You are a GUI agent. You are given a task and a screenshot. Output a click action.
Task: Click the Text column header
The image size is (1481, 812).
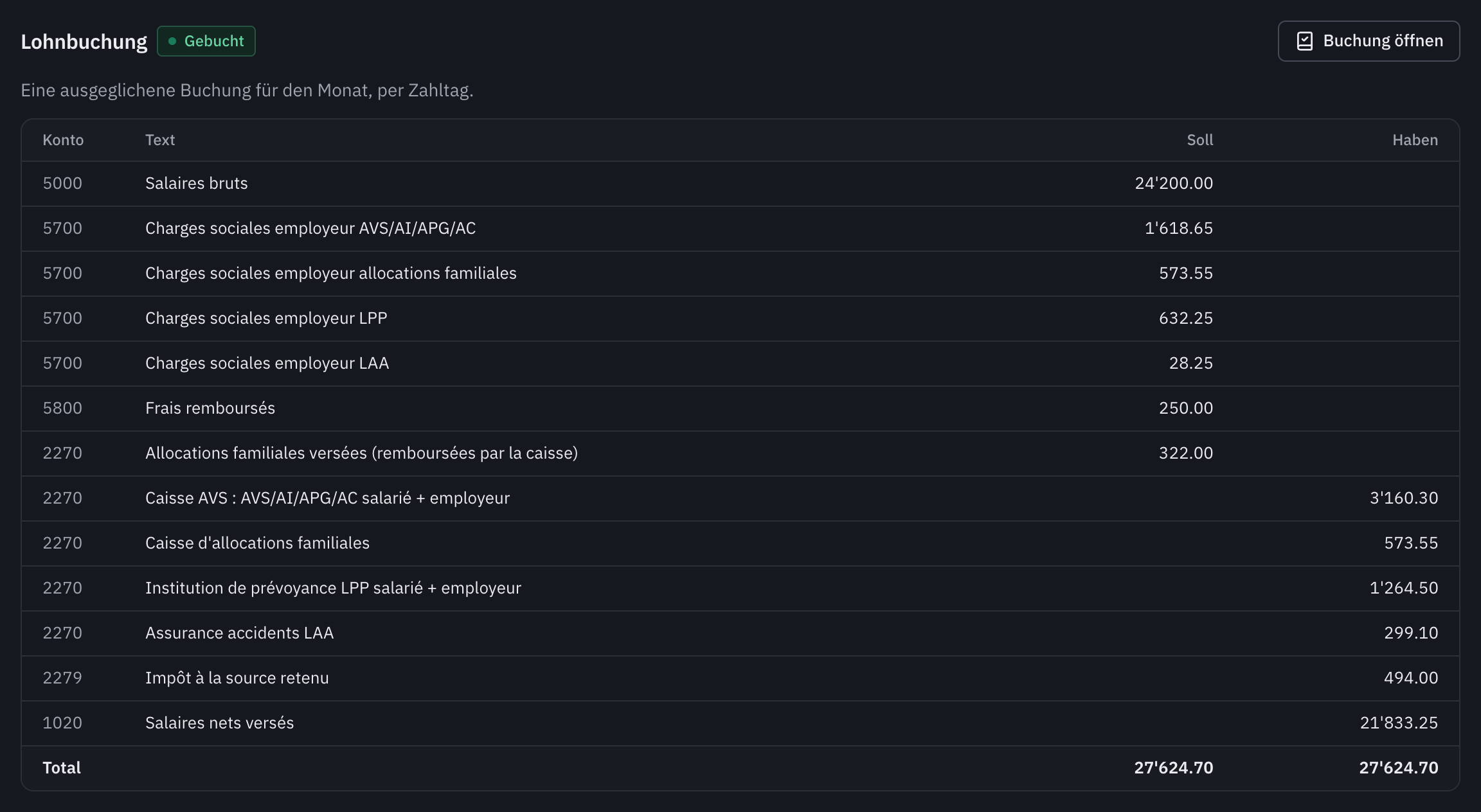(x=160, y=140)
